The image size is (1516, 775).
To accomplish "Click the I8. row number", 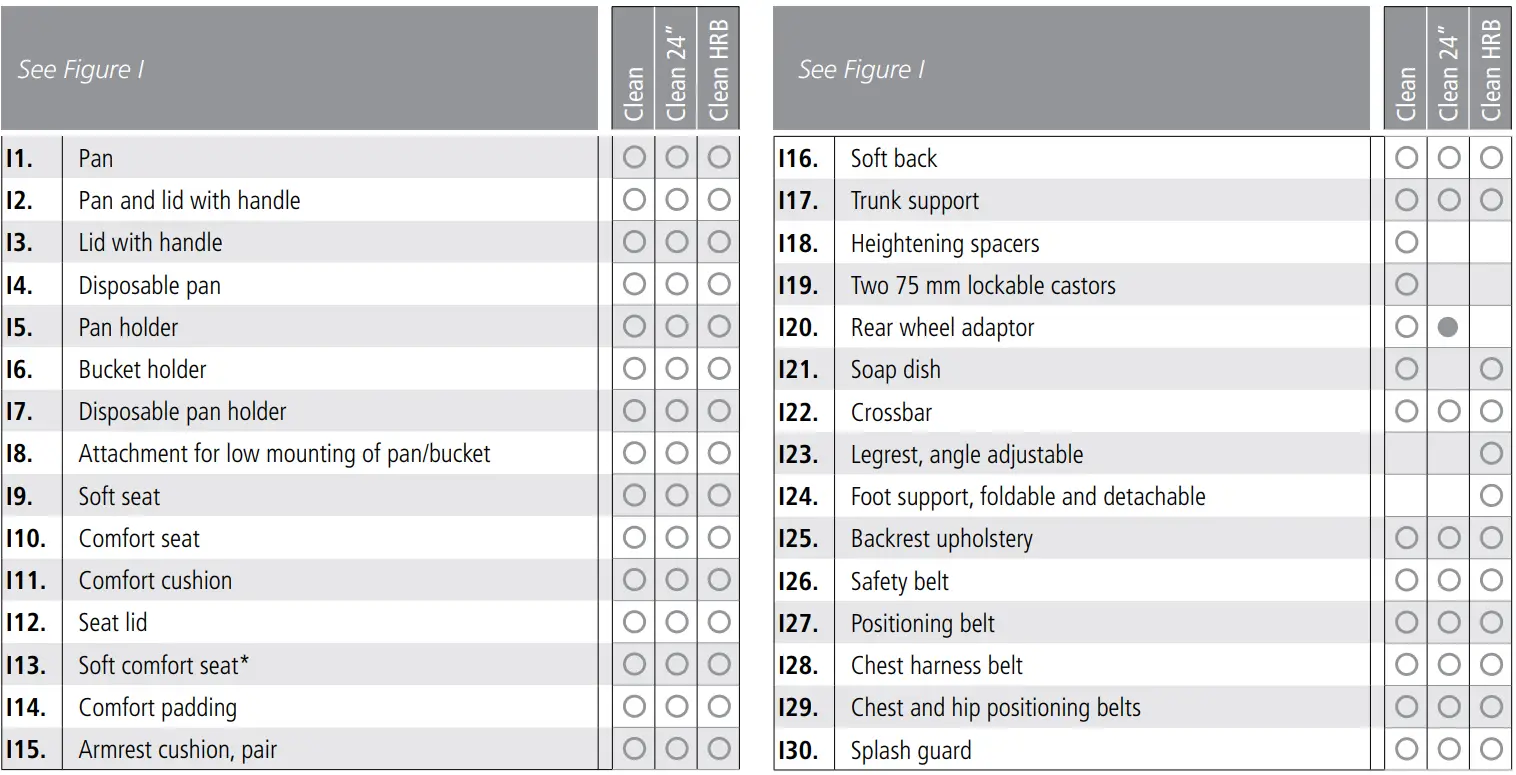I will click(20, 454).
